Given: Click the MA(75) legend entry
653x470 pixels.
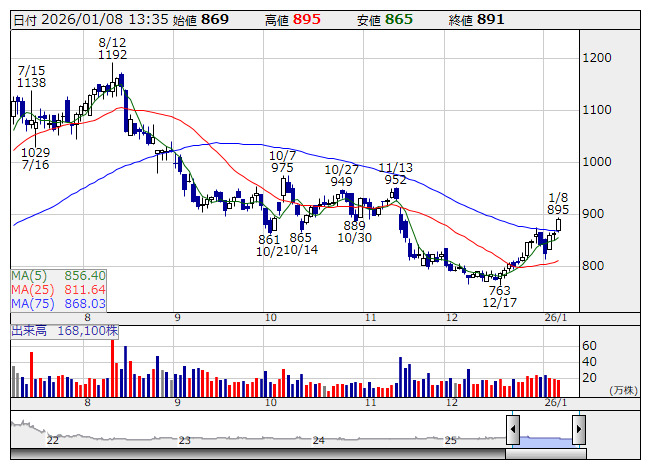Looking at the screenshot, I should pos(59,303).
